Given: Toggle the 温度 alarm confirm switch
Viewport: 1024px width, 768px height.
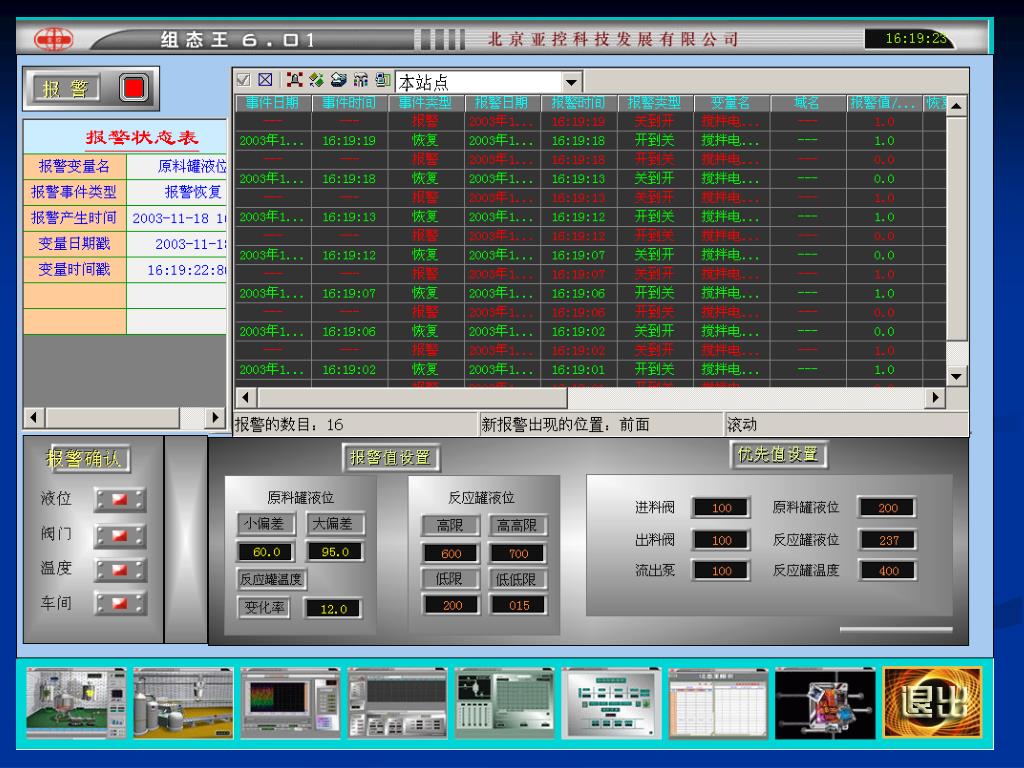Looking at the screenshot, I should pyautogui.click(x=120, y=569).
